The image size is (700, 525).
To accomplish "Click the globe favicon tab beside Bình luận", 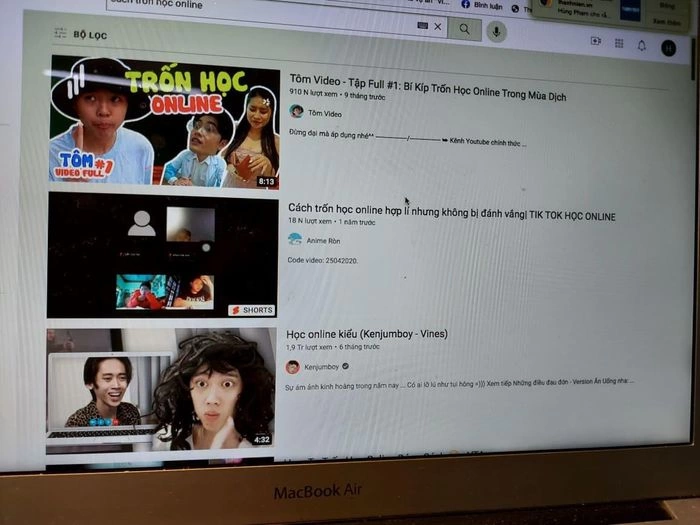I will pos(515,8).
